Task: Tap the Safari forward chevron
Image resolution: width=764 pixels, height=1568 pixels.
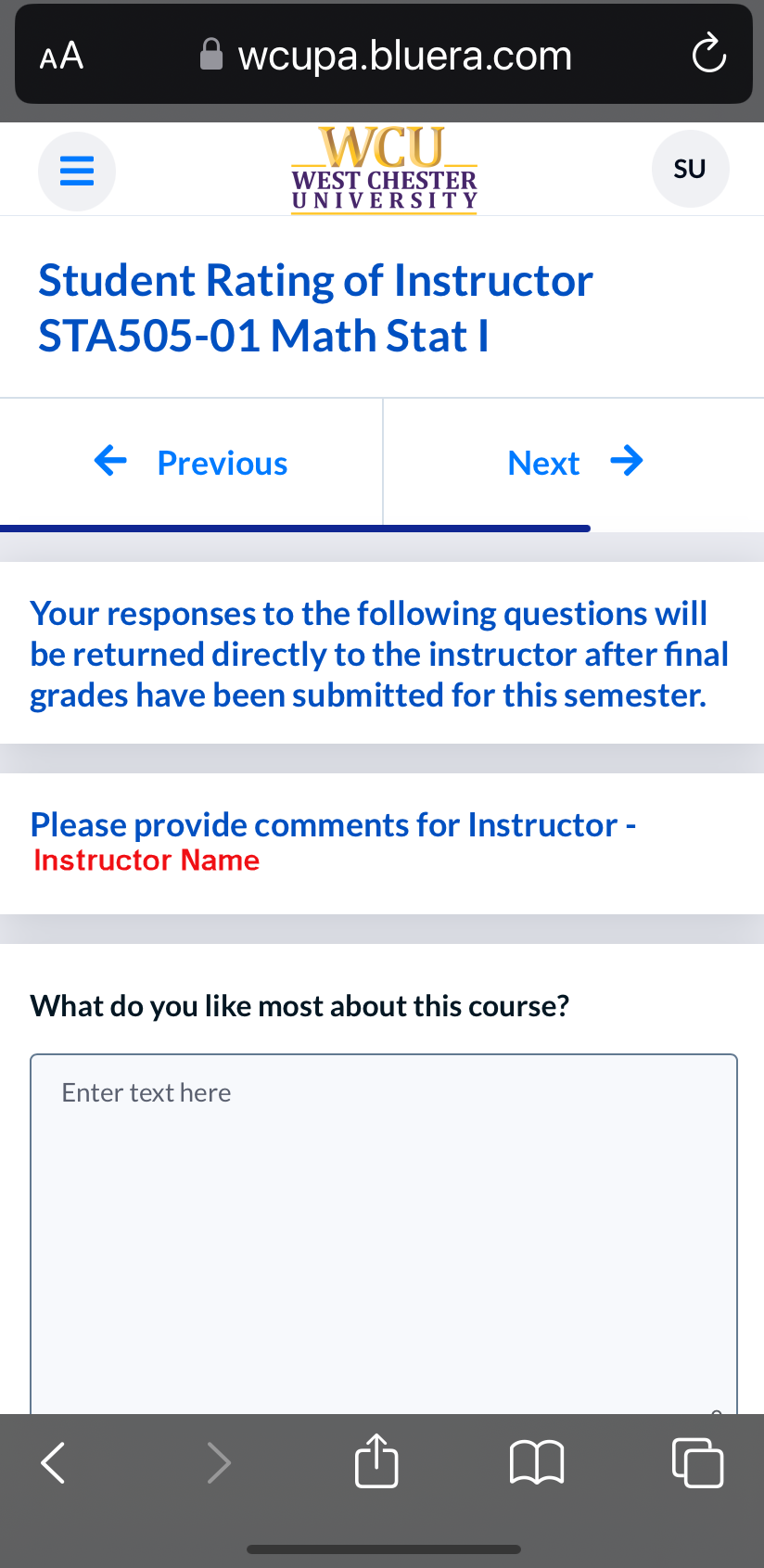Action: point(219,1463)
